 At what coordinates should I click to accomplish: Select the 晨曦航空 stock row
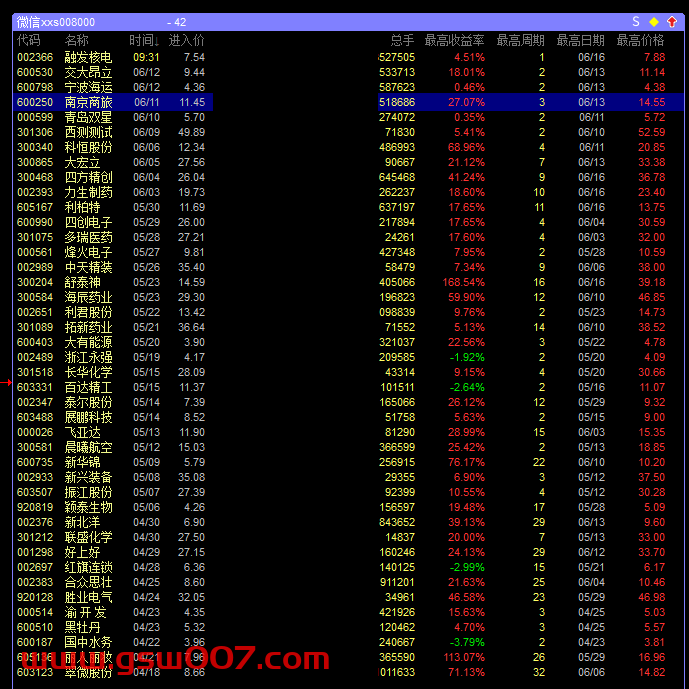pyautogui.click(x=348, y=447)
